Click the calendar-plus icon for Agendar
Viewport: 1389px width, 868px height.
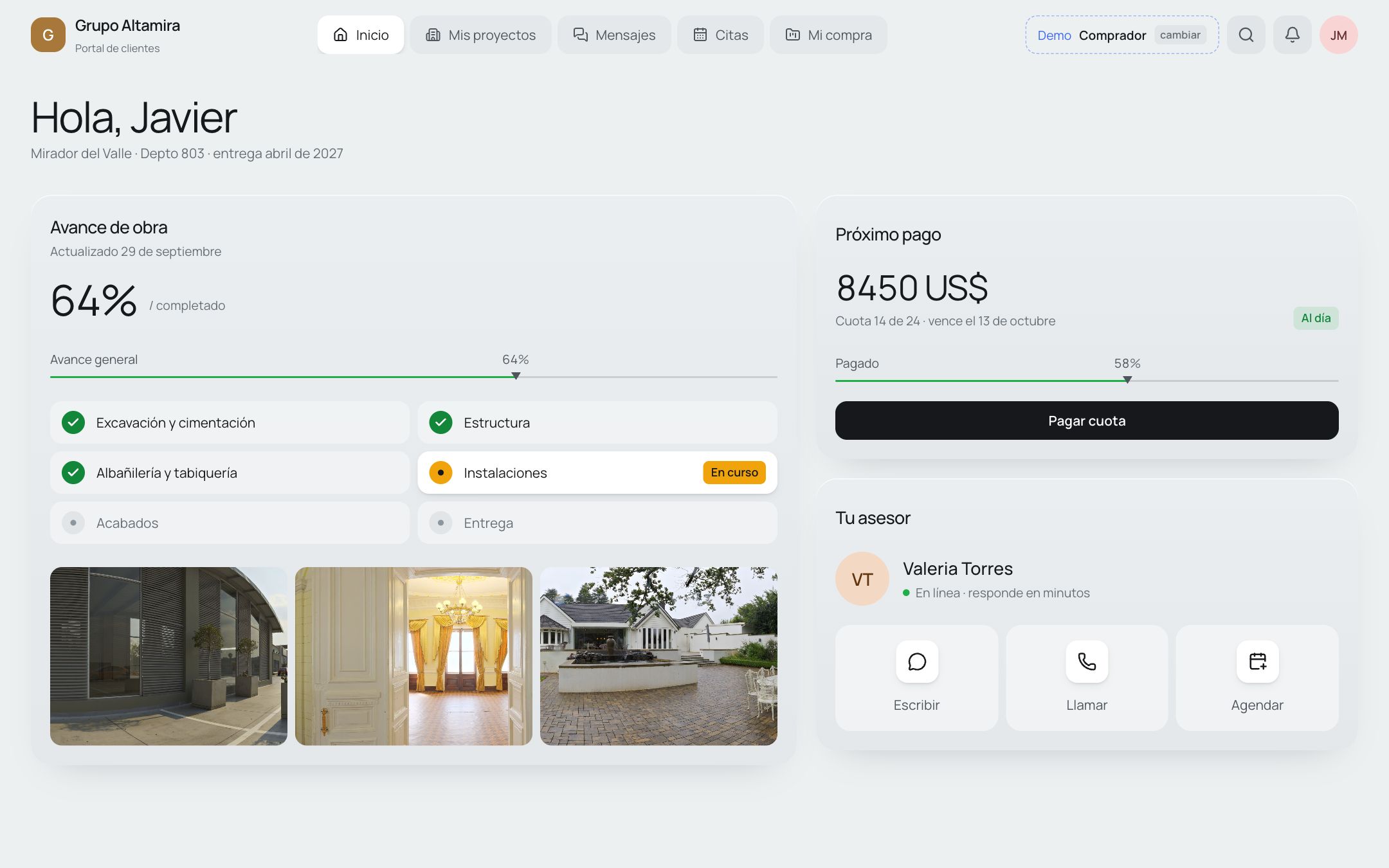coord(1257,661)
